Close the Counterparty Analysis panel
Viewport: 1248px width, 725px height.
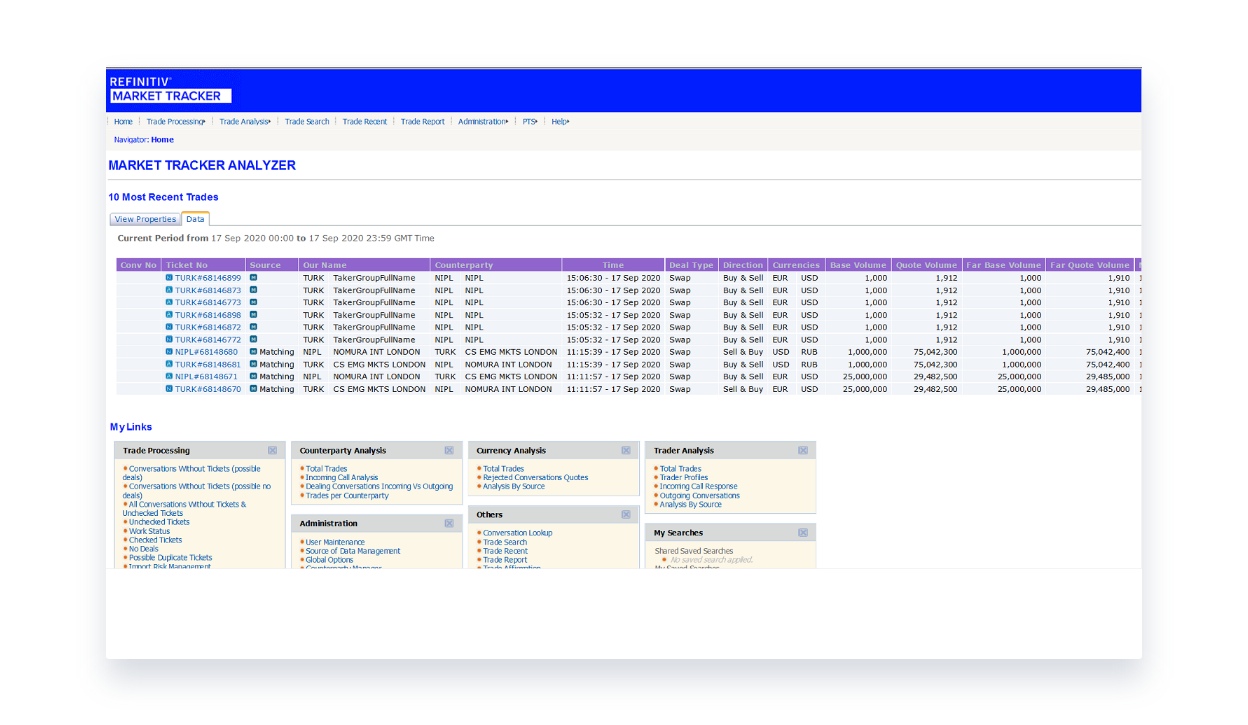coord(449,451)
